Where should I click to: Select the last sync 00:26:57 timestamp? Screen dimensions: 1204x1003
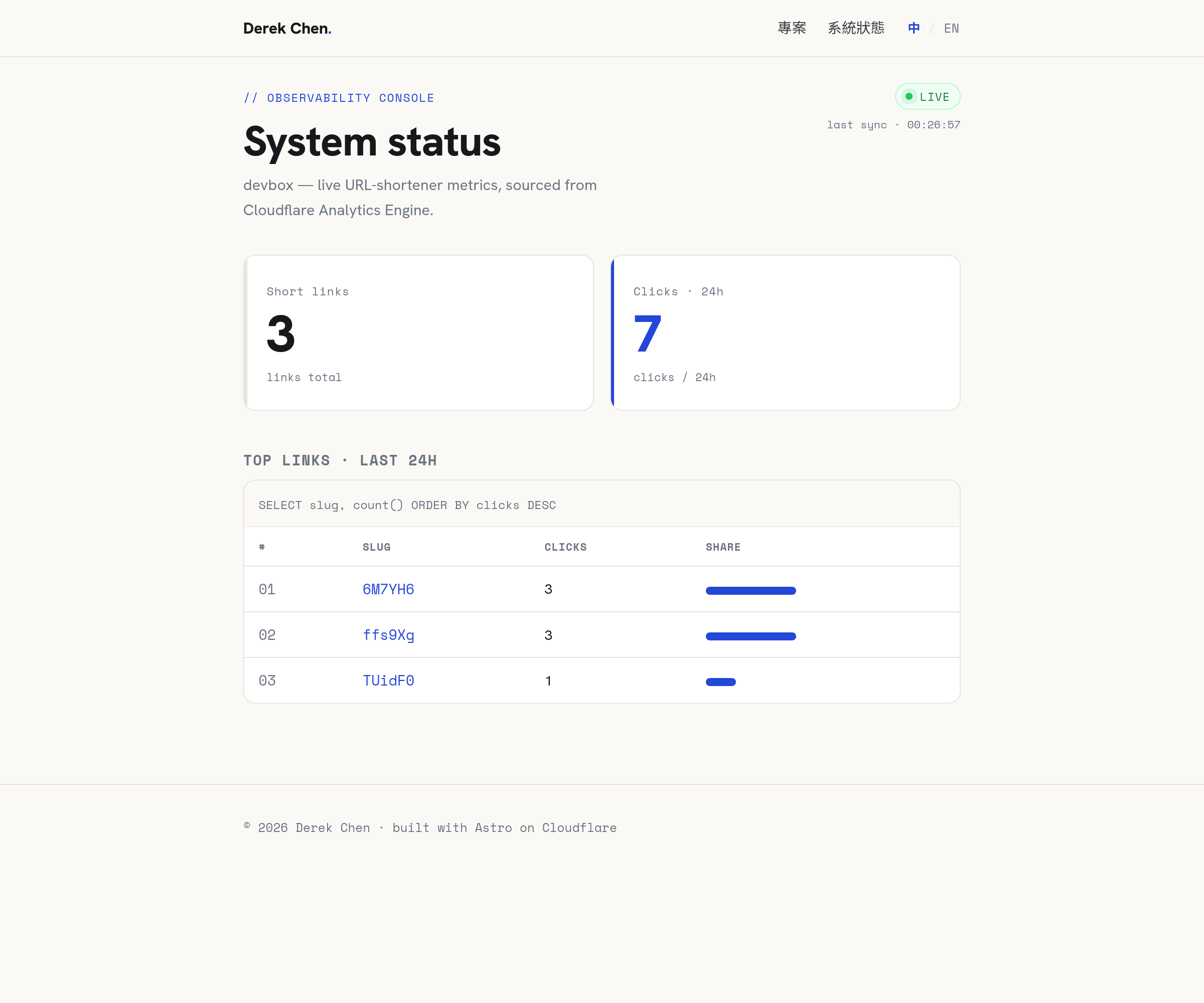[893, 125]
